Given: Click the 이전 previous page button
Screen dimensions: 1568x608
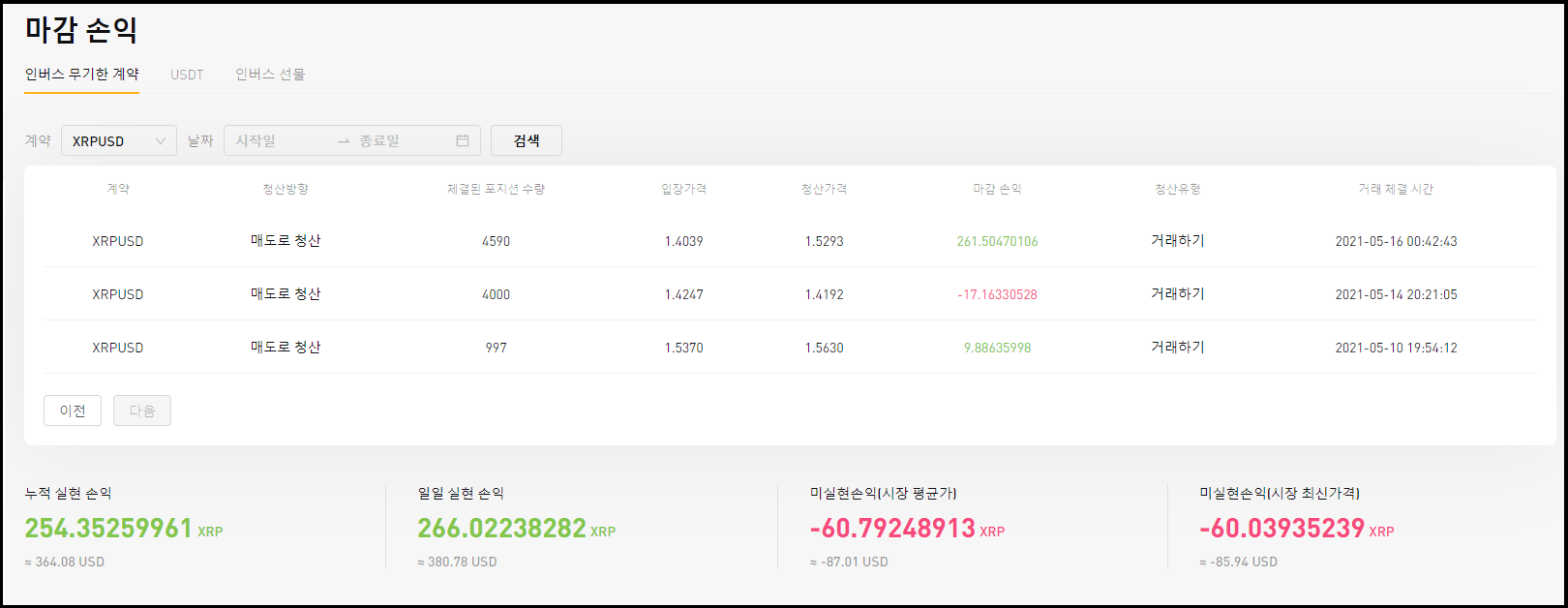Looking at the screenshot, I should 73,410.
